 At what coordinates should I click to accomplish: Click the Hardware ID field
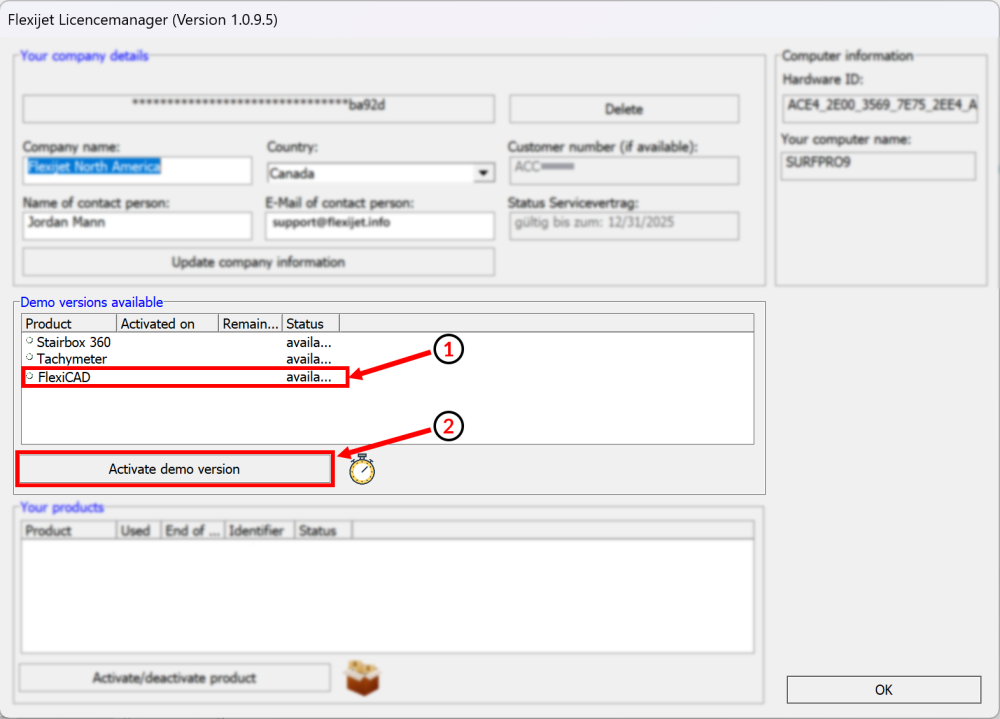(x=879, y=108)
